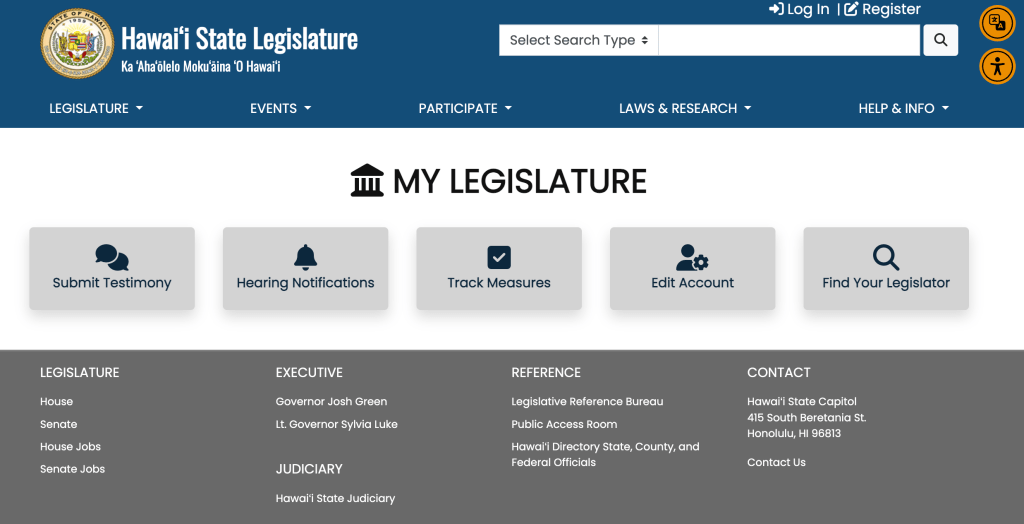This screenshot has height=524, width=1024.
Task: Click the Hawai'i State Legislature title
Action: (240, 39)
